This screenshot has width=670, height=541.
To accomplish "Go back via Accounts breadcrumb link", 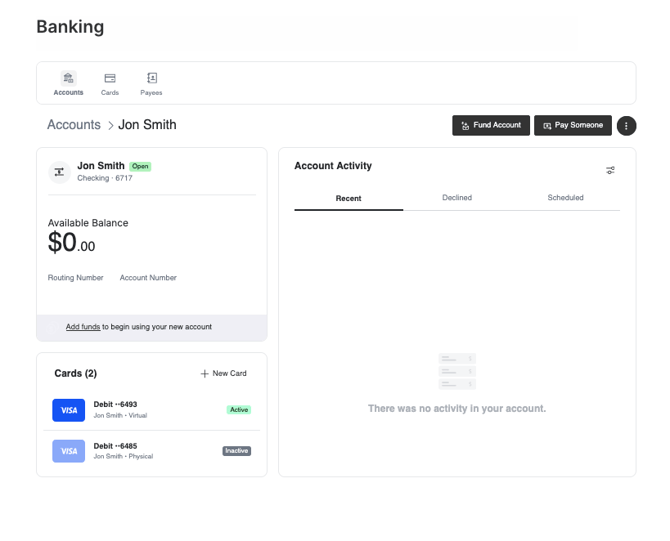I will point(74,125).
